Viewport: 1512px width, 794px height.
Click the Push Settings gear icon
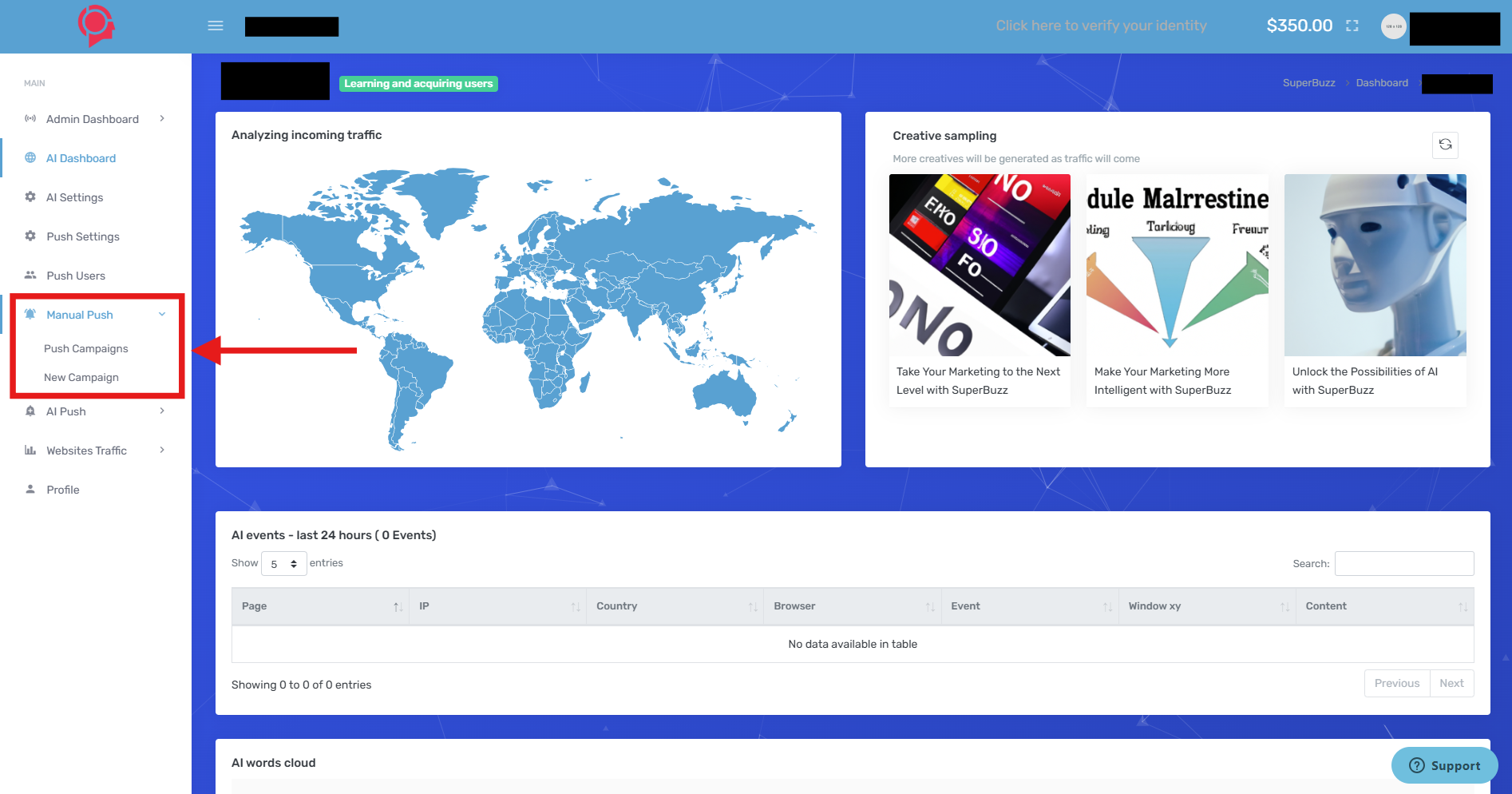coord(30,236)
